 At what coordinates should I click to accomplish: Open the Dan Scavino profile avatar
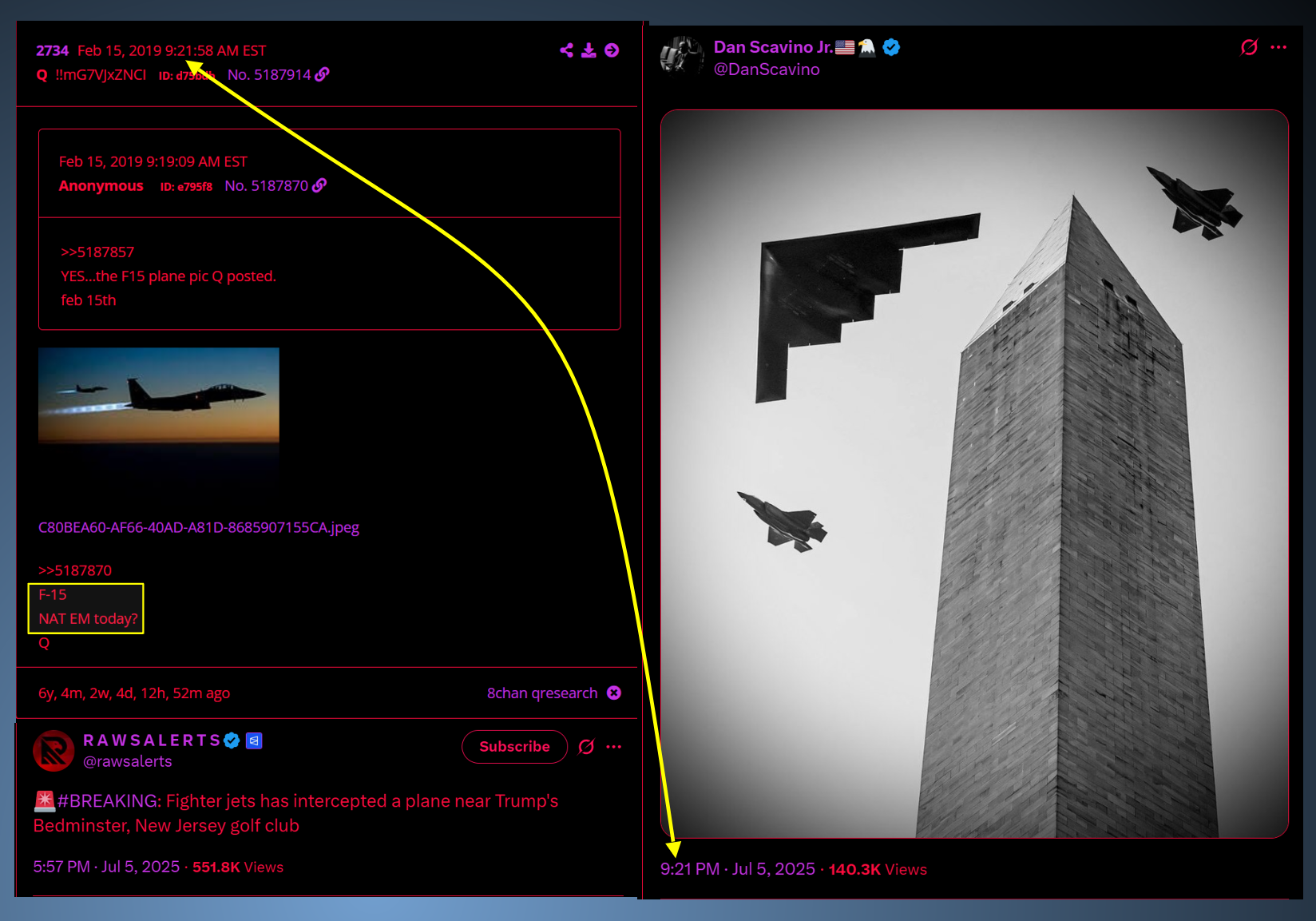click(x=681, y=55)
